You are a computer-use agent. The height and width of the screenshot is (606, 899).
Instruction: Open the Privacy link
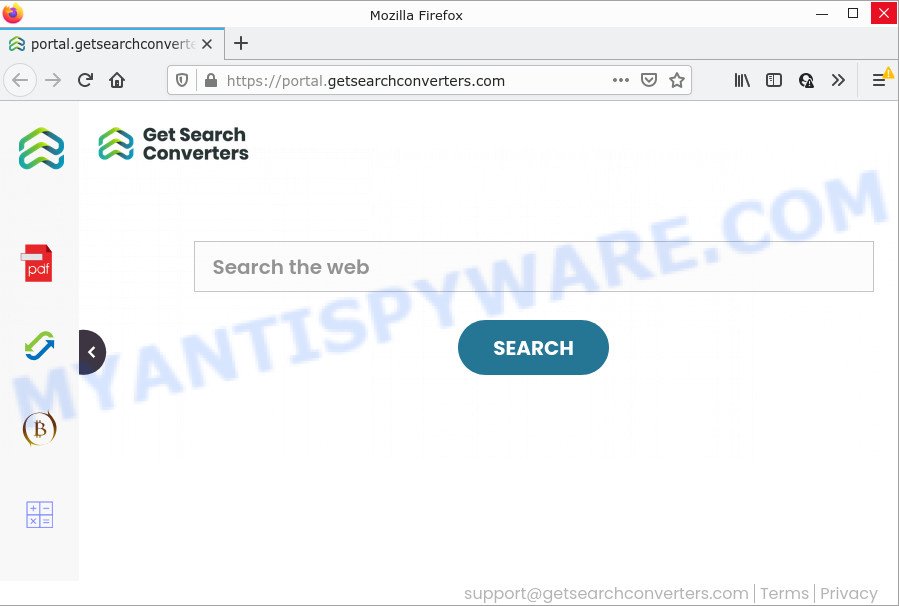(x=849, y=593)
